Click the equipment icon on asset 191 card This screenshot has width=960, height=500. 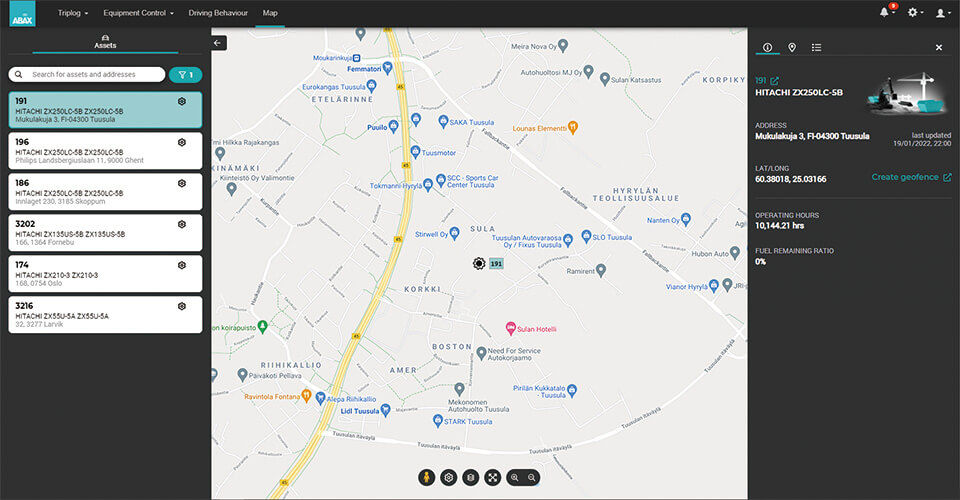[x=182, y=102]
